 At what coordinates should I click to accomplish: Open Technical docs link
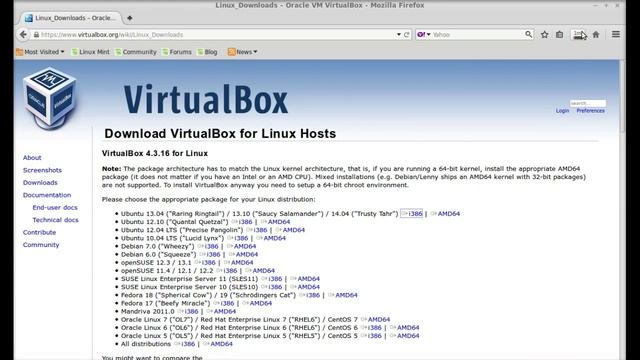point(56,220)
